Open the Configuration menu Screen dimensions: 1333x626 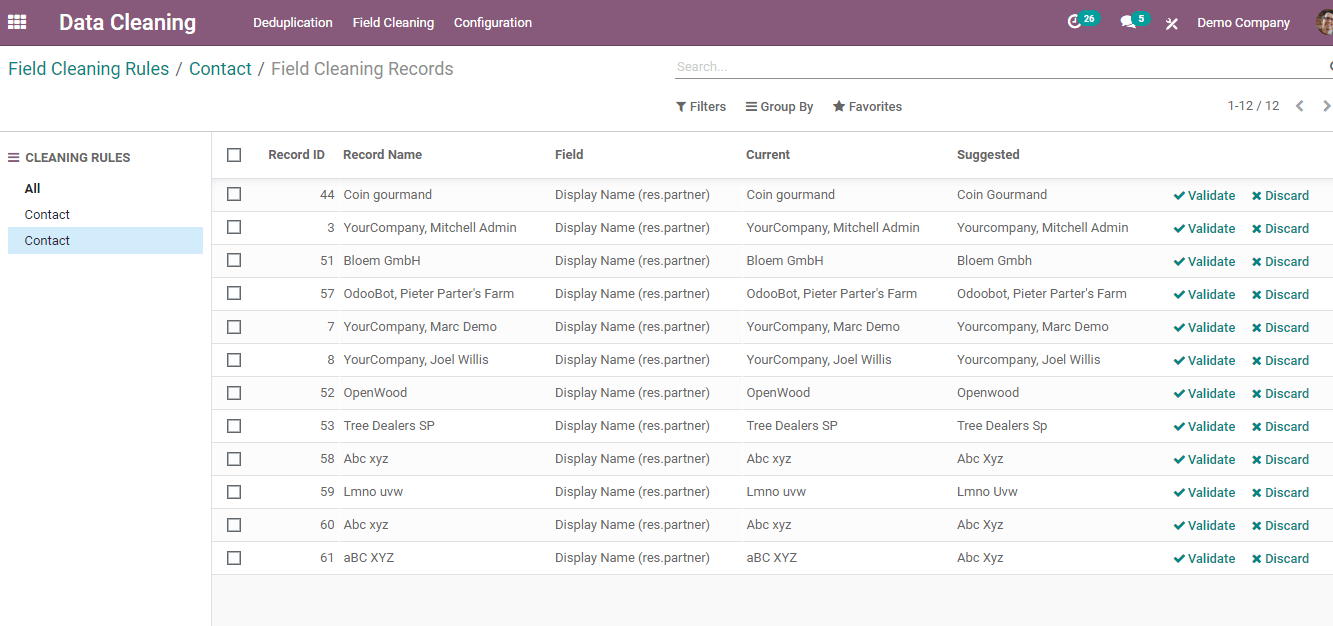coord(493,22)
